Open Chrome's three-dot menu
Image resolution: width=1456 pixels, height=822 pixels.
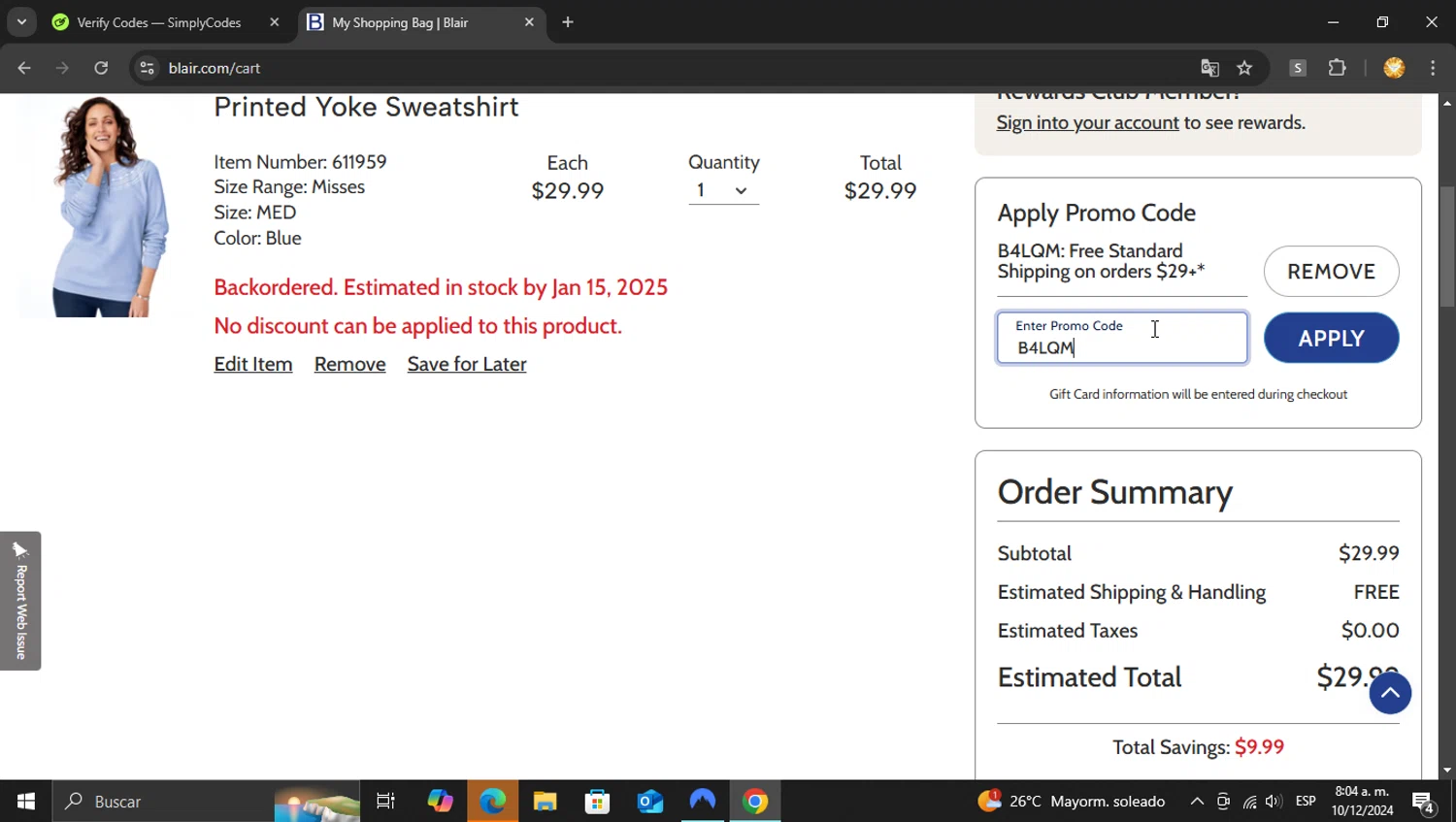click(1433, 68)
